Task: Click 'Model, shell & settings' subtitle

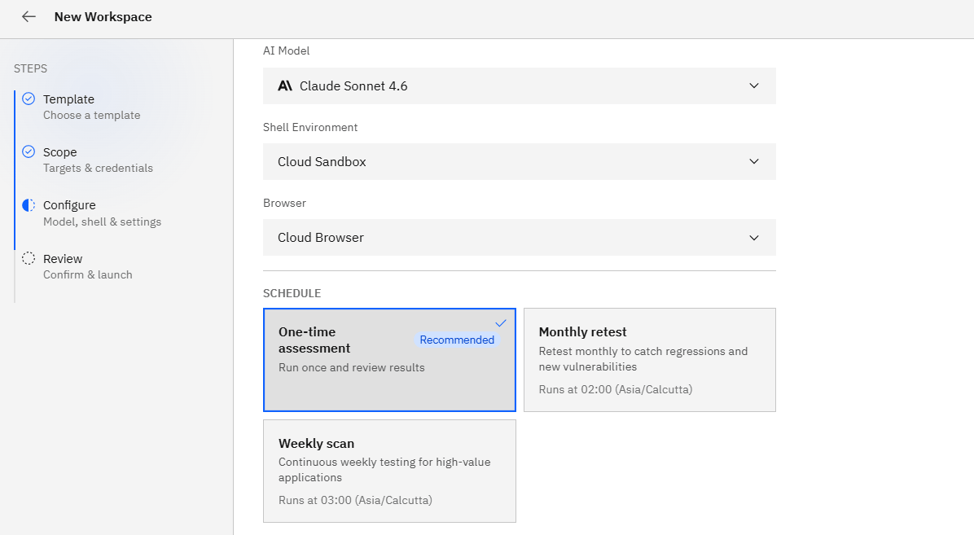Action: pos(102,222)
